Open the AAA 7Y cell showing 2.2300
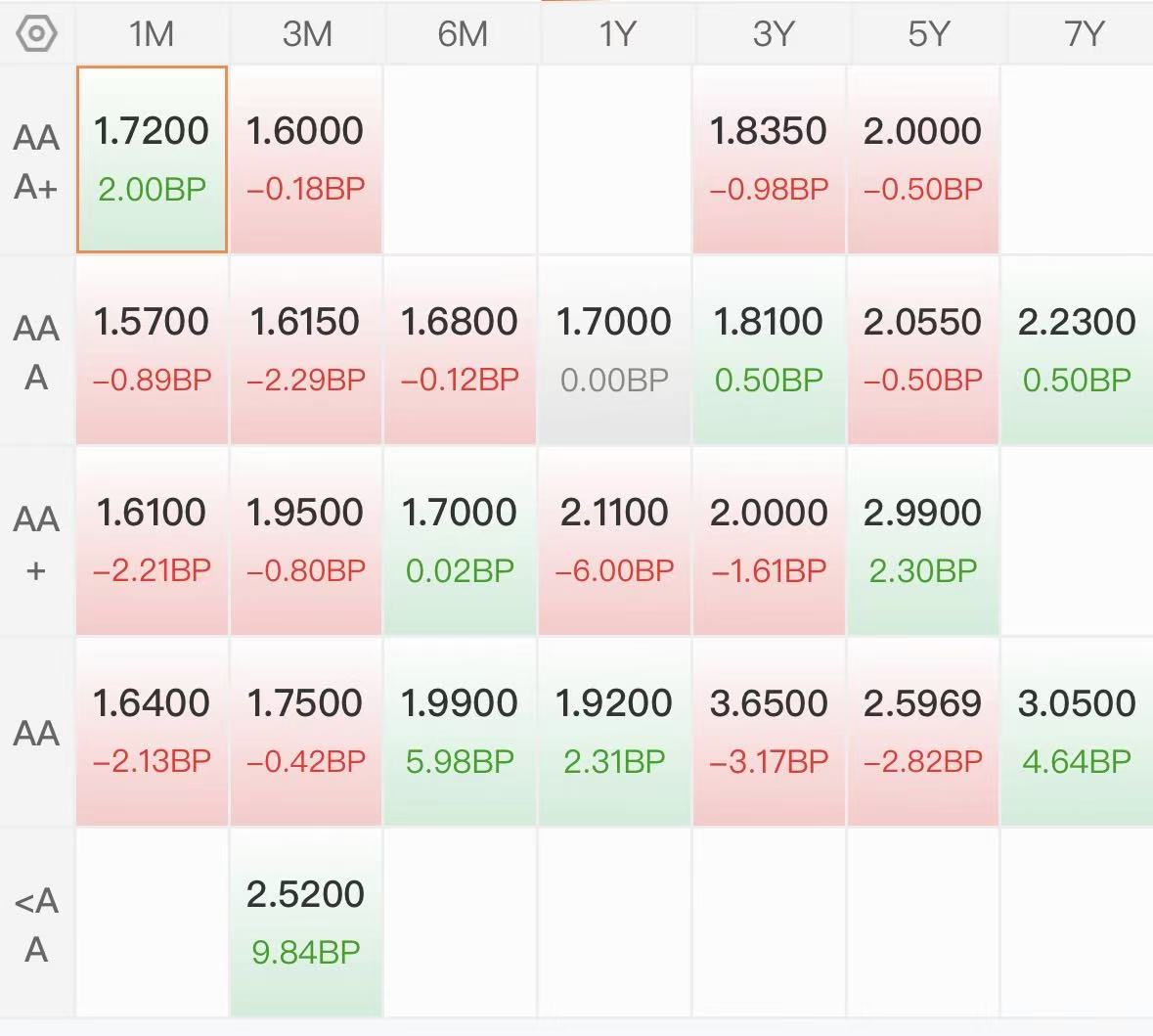The height and width of the screenshot is (1036, 1153). pyautogui.click(x=1077, y=350)
